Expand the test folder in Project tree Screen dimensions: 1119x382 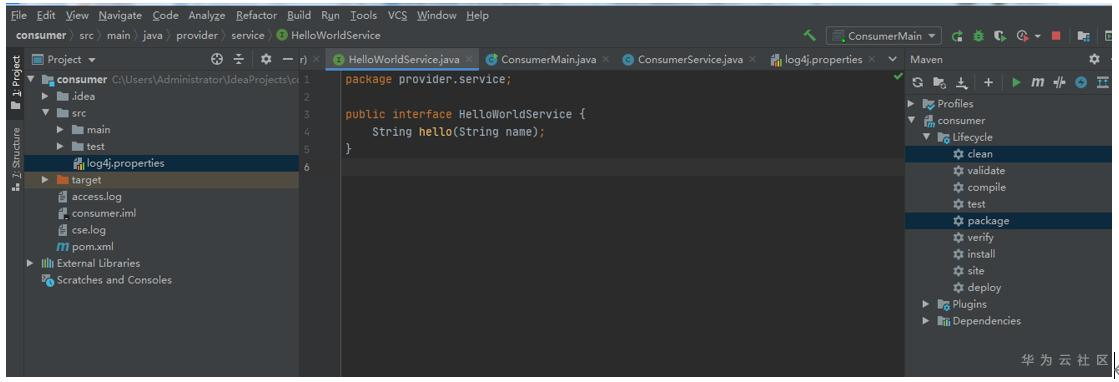[x=61, y=146]
